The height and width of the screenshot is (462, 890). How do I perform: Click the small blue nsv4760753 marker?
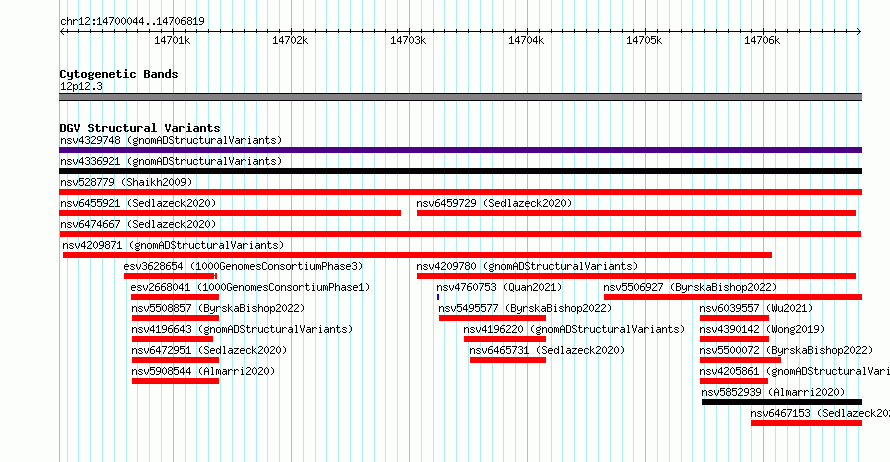click(438, 297)
